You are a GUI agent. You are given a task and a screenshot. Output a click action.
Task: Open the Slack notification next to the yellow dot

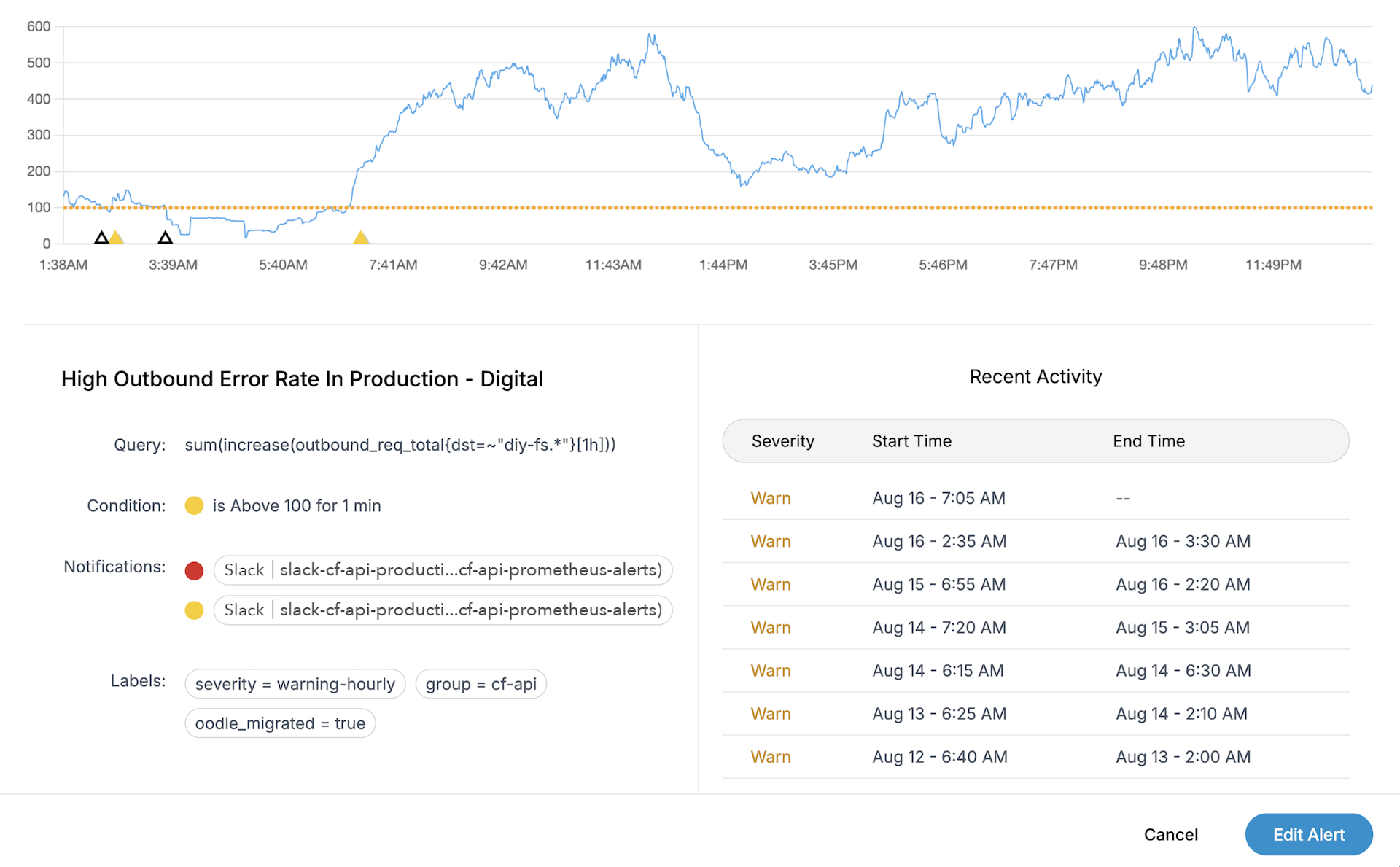pos(443,610)
